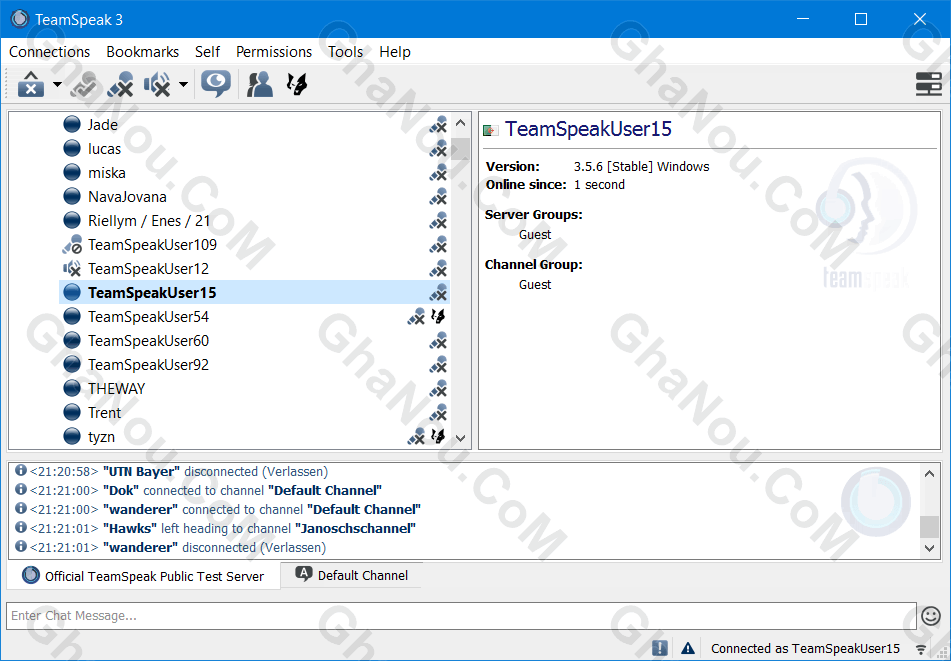Image resolution: width=951 pixels, height=661 pixels.
Task: Click the TeamSpeak logo in the title bar
Action: (x=19, y=19)
